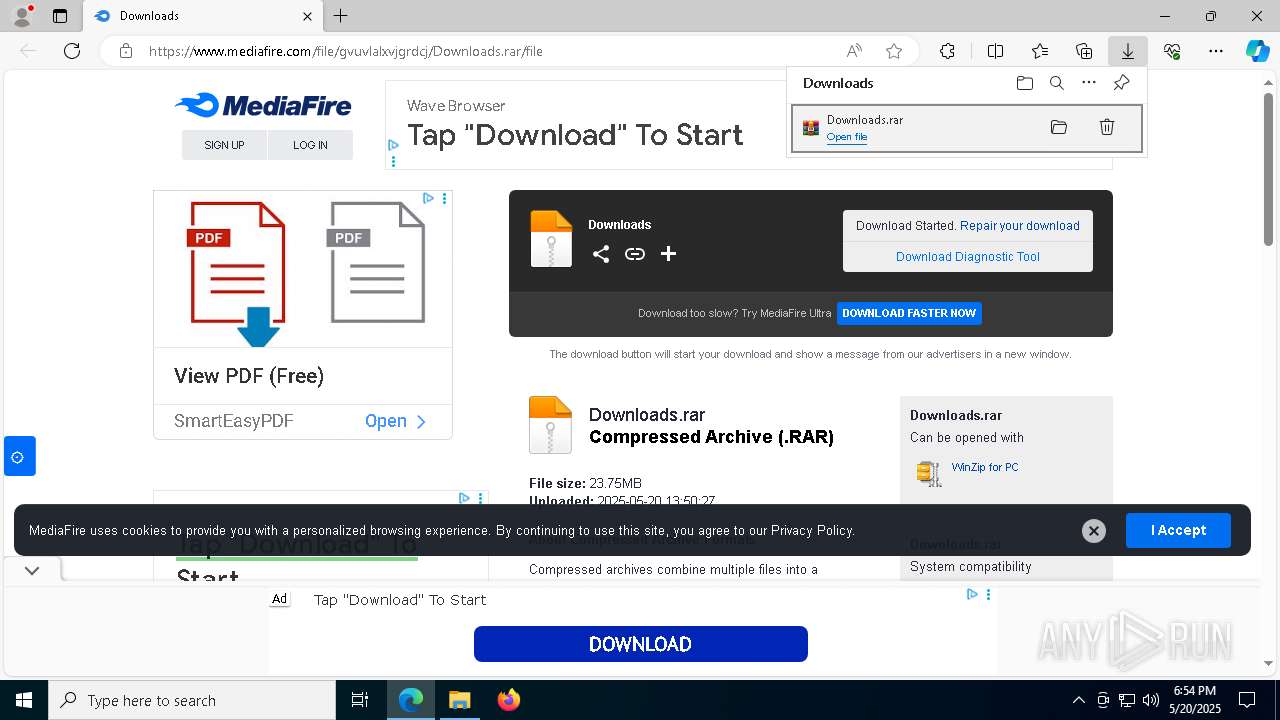Show Downloads.rar in folder
Viewport: 1280px width, 720px height.
pyautogui.click(x=1059, y=127)
